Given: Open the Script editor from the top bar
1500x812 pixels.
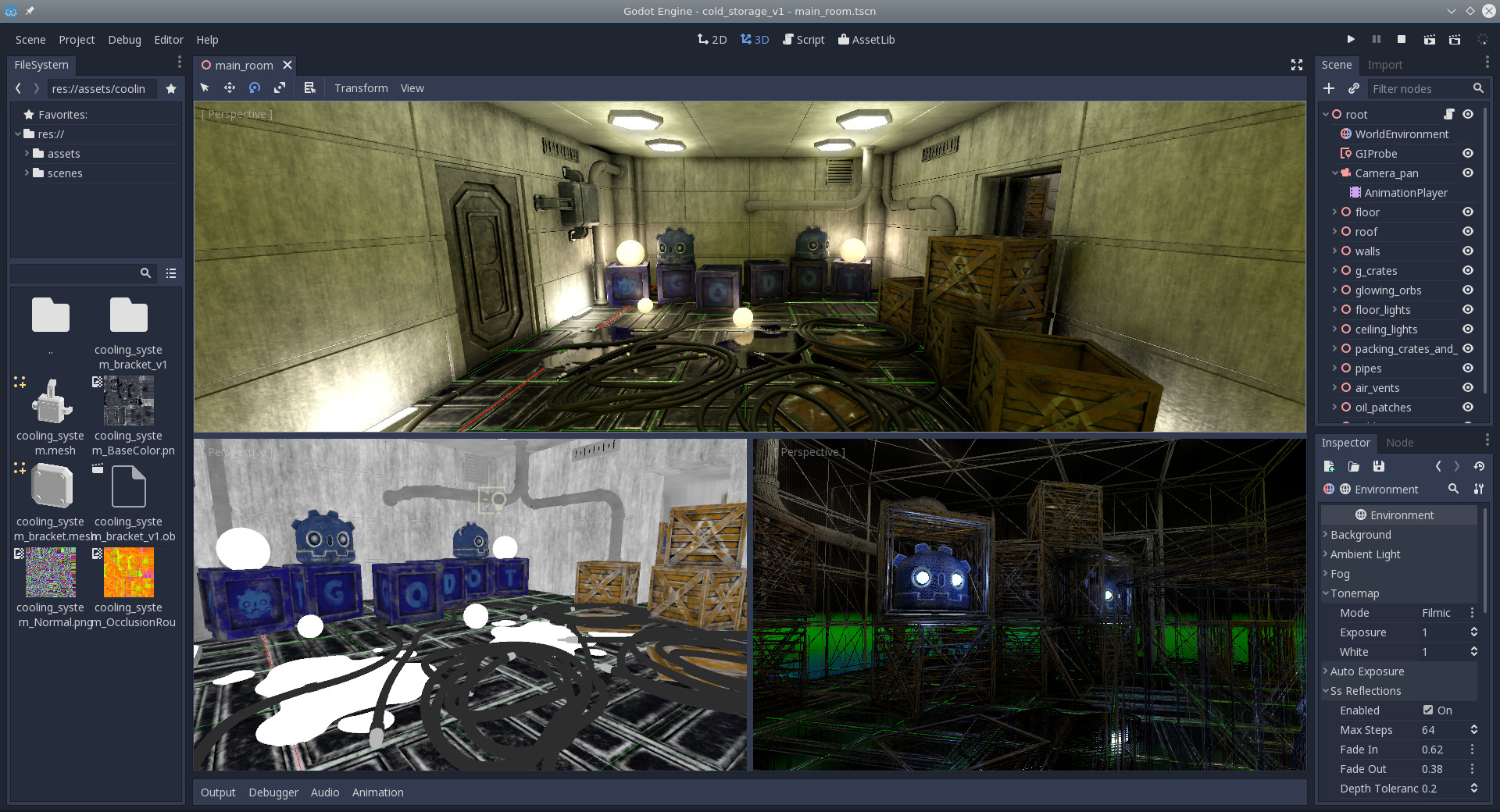Looking at the screenshot, I should pos(803,39).
